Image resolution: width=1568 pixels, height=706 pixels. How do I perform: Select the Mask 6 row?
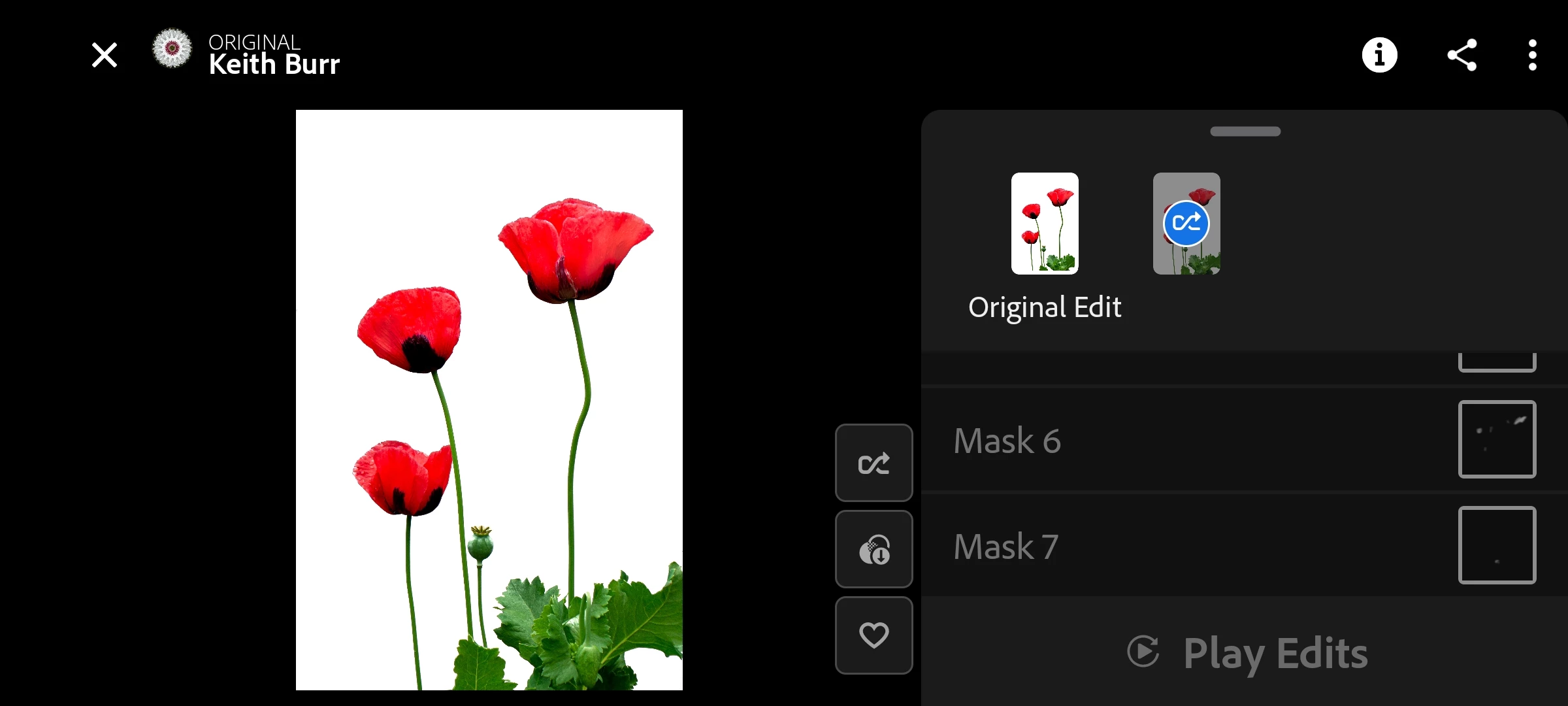[1176, 440]
